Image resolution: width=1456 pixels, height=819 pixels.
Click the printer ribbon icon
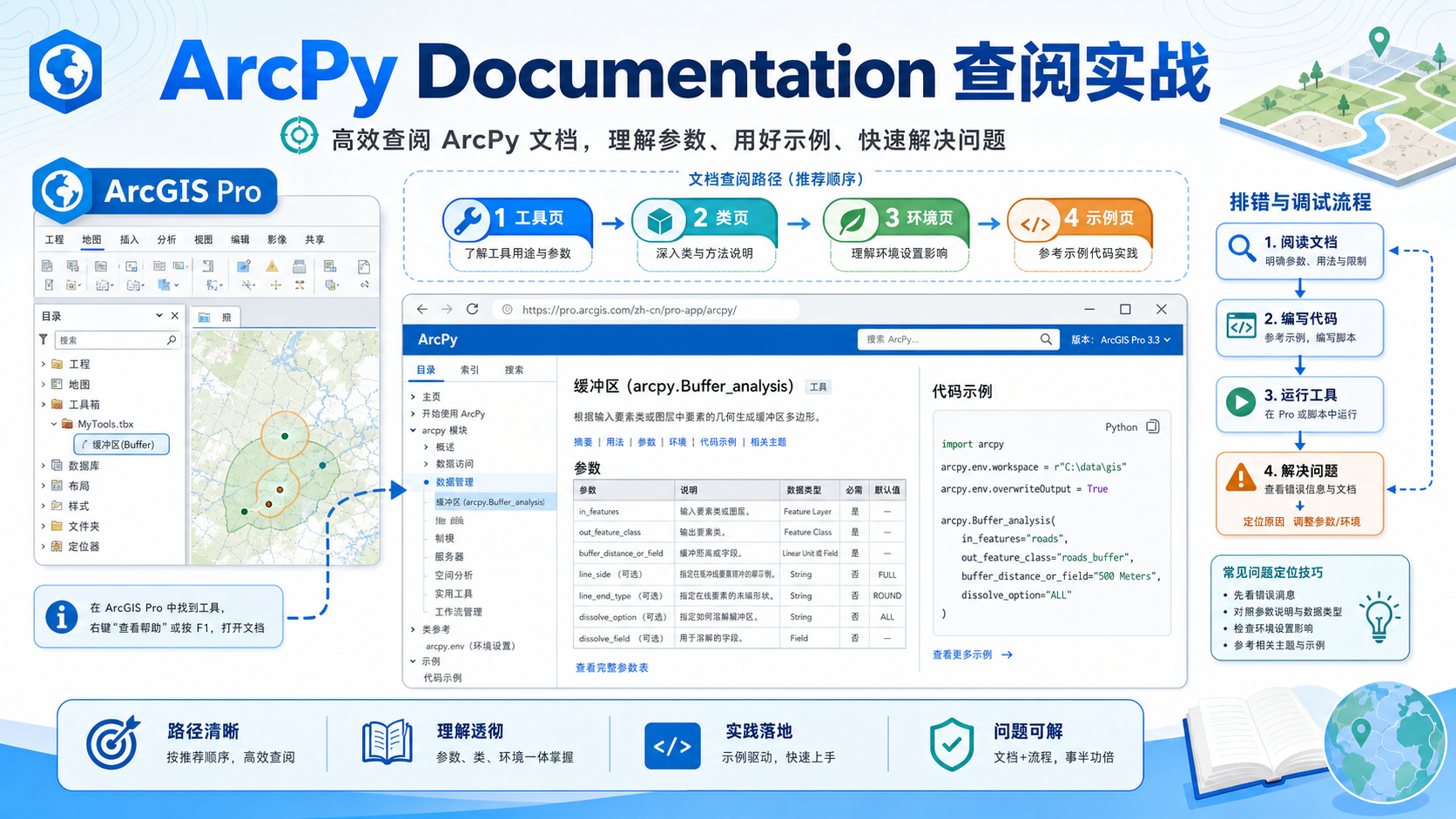(x=300, y=266)
